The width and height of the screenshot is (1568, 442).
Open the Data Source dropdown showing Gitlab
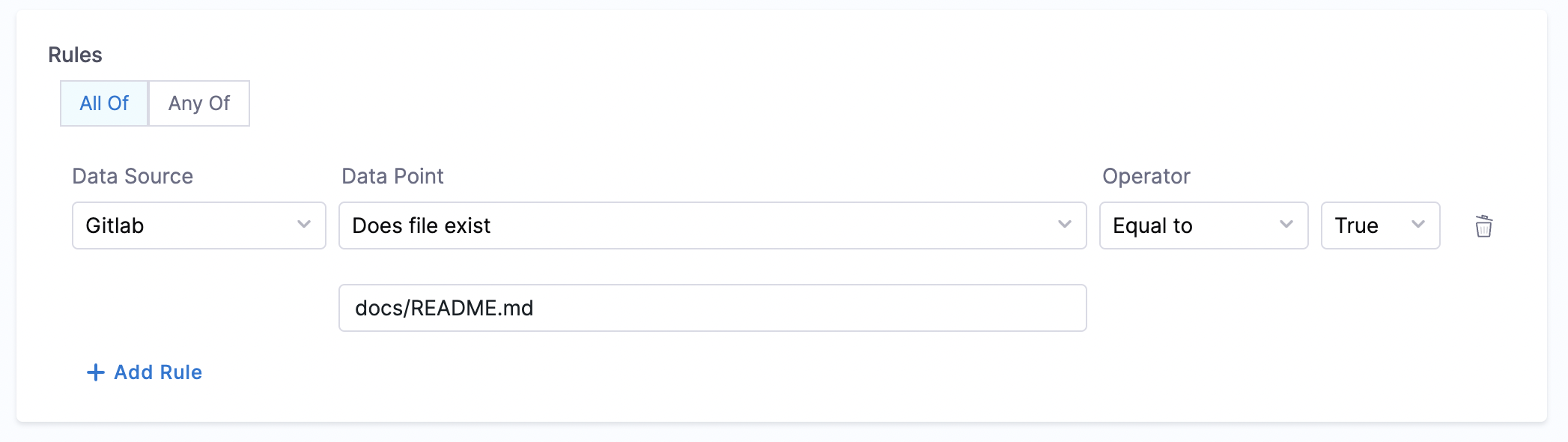pos(198,225)
